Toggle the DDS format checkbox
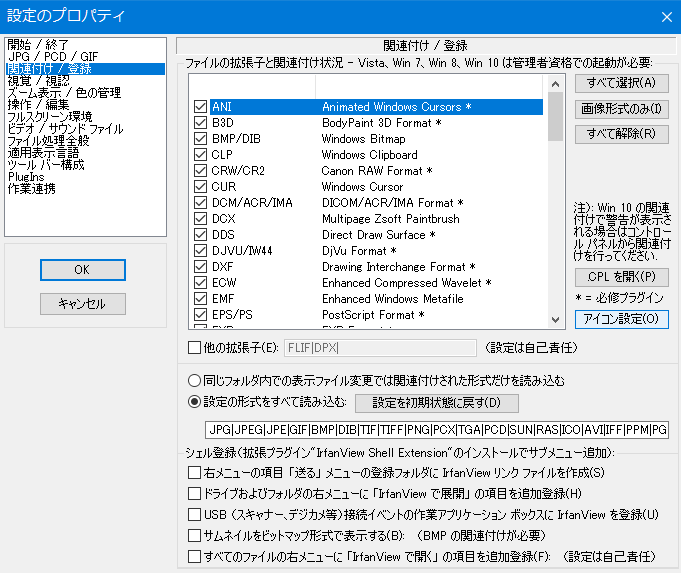This screenshot has height=573, width=681. (x=200, y=235)
